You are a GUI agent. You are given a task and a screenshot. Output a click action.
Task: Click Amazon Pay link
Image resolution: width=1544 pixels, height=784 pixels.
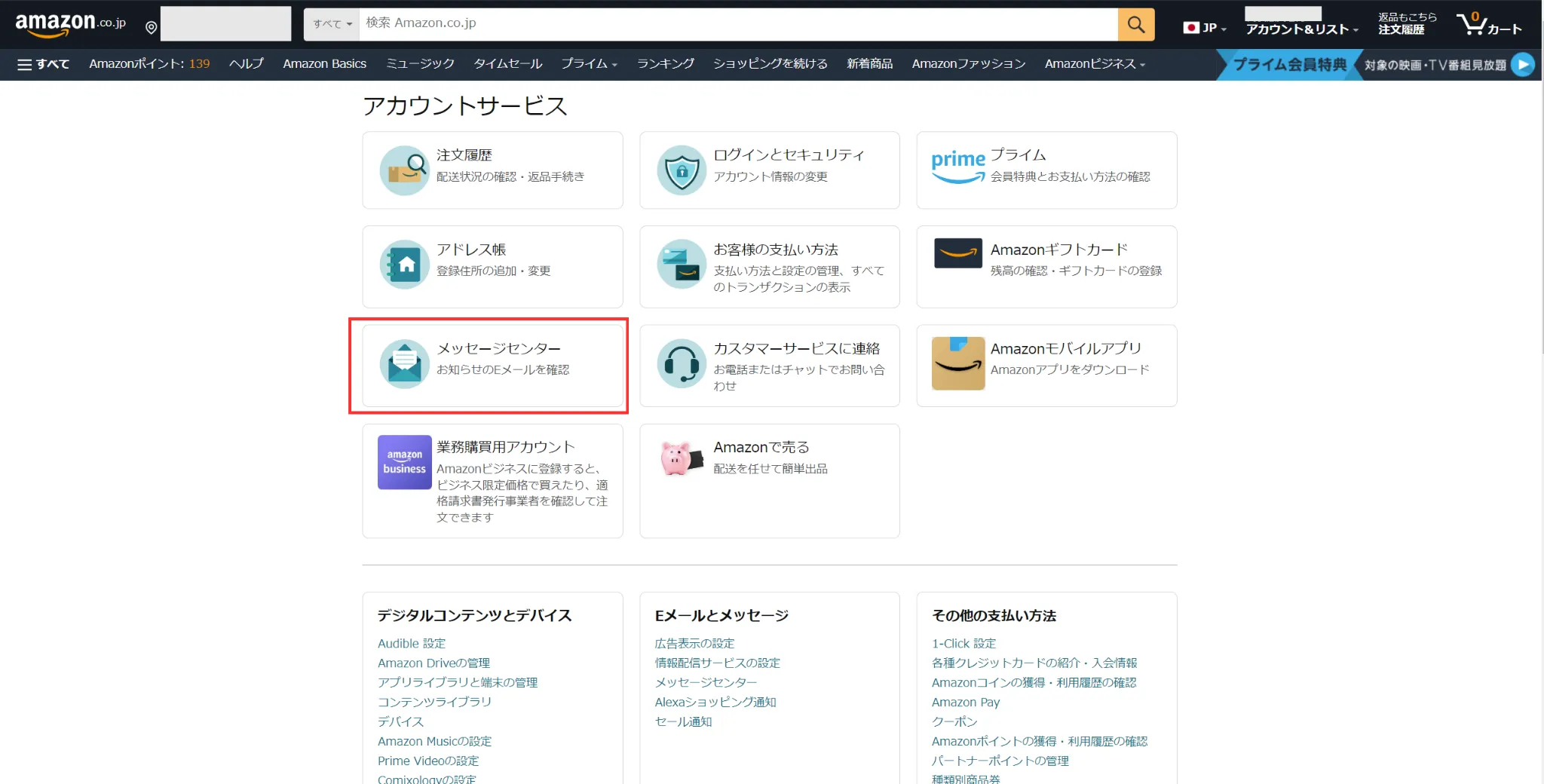[x=966, y=703]
